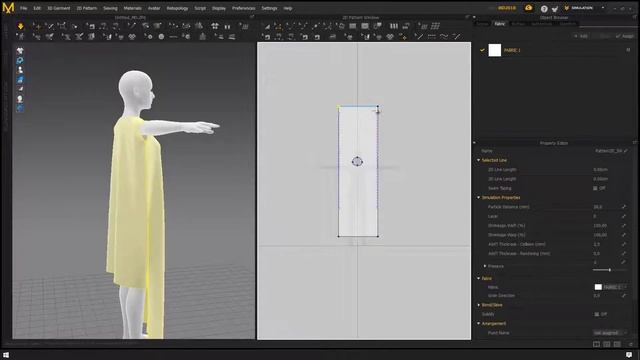Viewport: 640px width, 360px height.
Task: Open the Sewing menu
Action: pos(110,8)
